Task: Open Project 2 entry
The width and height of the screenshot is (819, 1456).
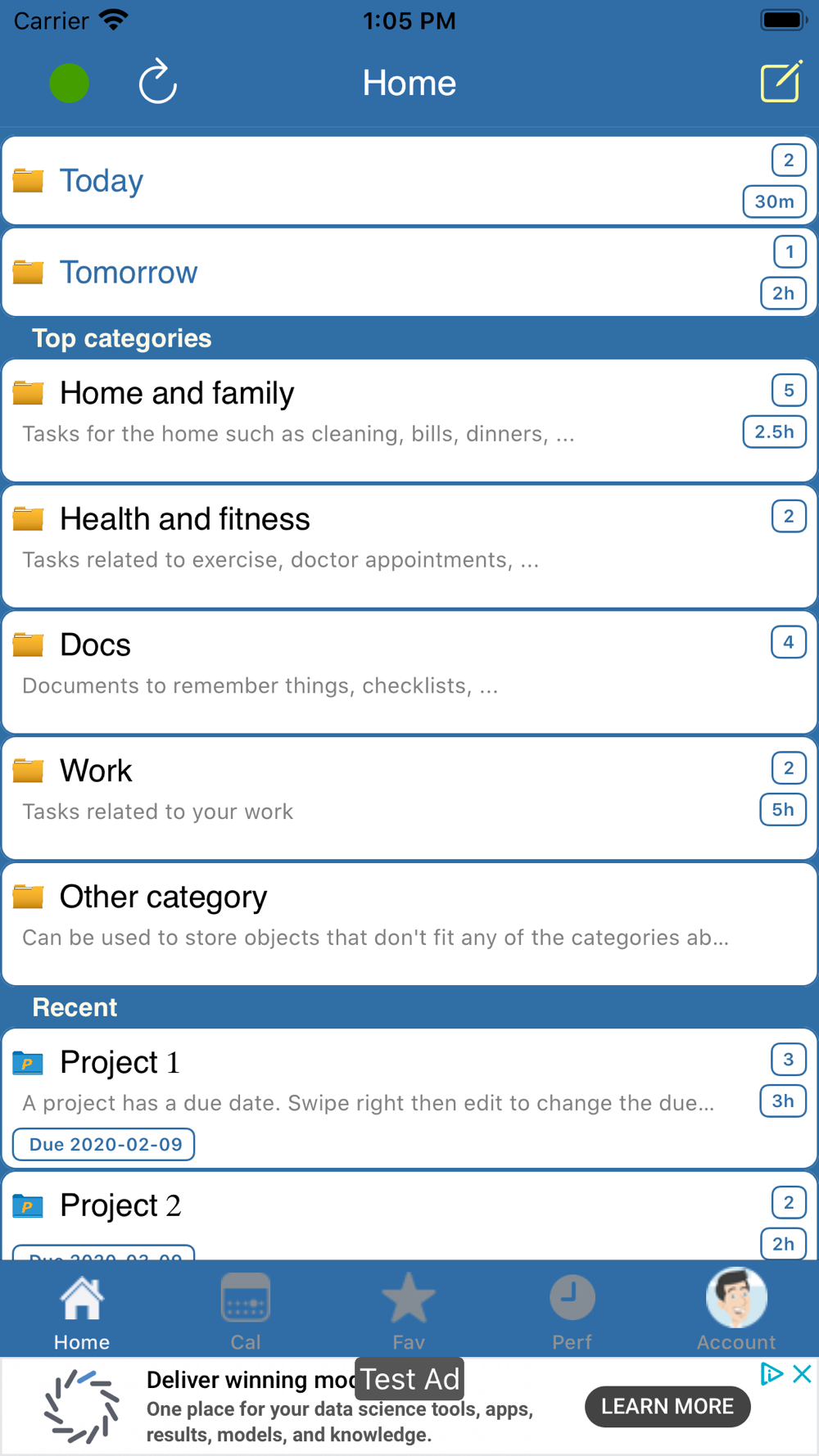Action: pos(409,1216)
